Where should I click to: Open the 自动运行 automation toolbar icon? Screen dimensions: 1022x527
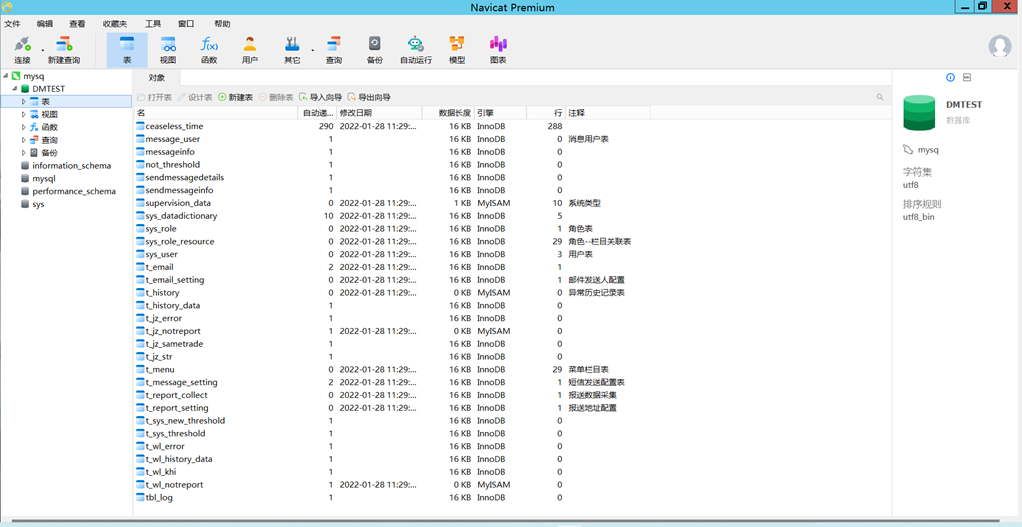pyautogui.click(x=416, y=50)
